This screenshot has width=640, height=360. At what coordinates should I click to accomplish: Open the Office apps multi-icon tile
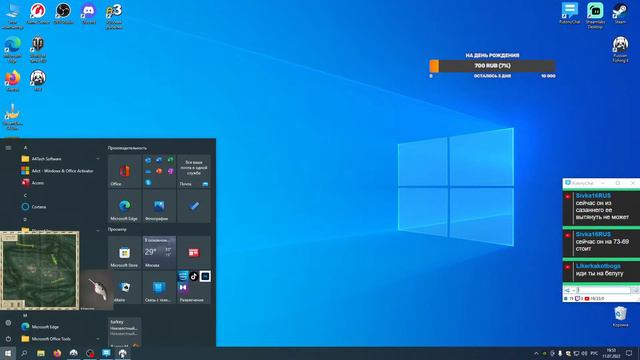pyautogui.click(x=159, y=171)
